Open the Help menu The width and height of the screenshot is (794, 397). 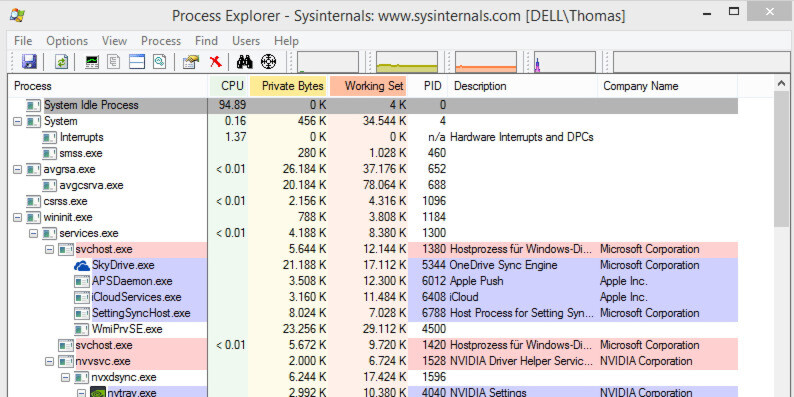286,41
